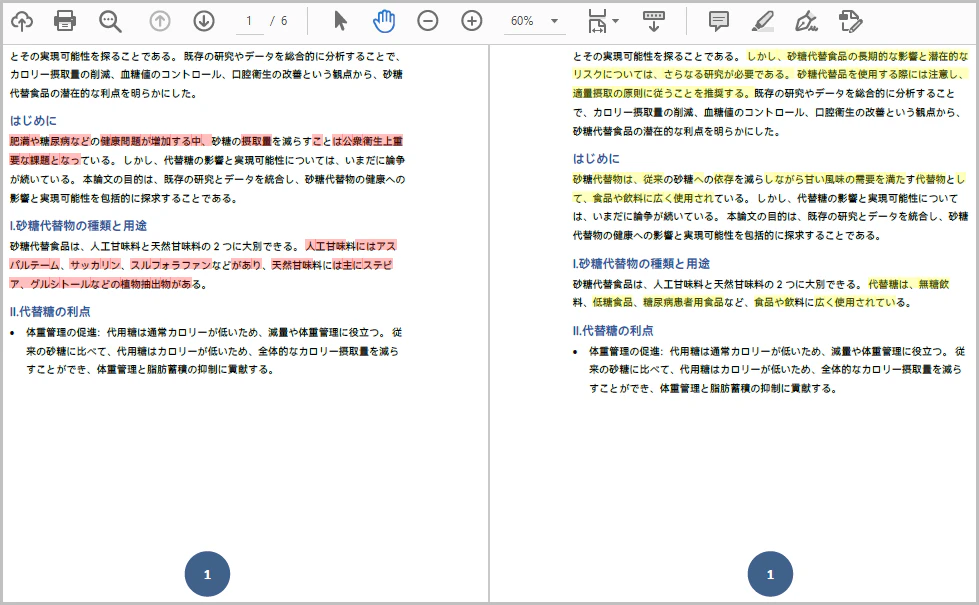Click yellow highlighted text 砂糖代替物は、従来の砂糖
The image size is (979, 605).
(x=633, y=179)
